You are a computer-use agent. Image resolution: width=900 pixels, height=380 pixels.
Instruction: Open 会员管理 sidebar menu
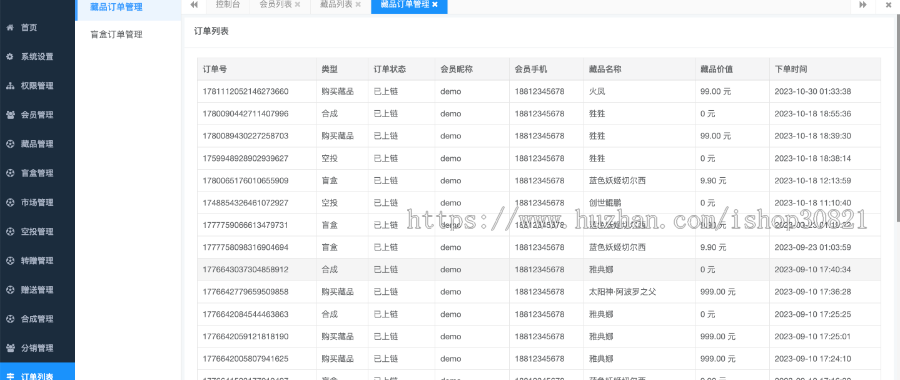[x=37, y=115]
